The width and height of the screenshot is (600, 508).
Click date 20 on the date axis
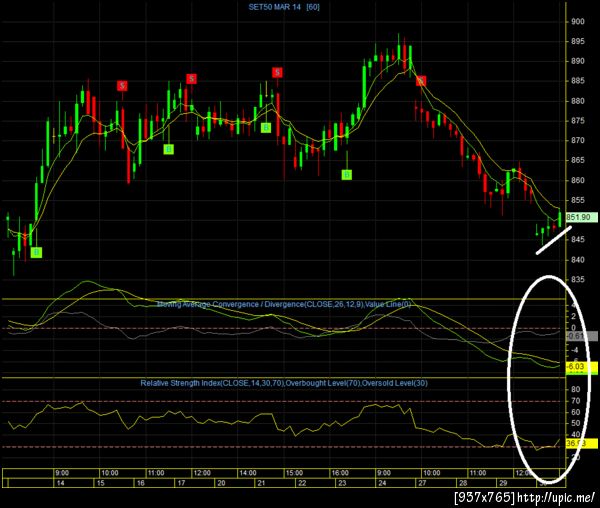pyautogui.click(x=222, y=483)
